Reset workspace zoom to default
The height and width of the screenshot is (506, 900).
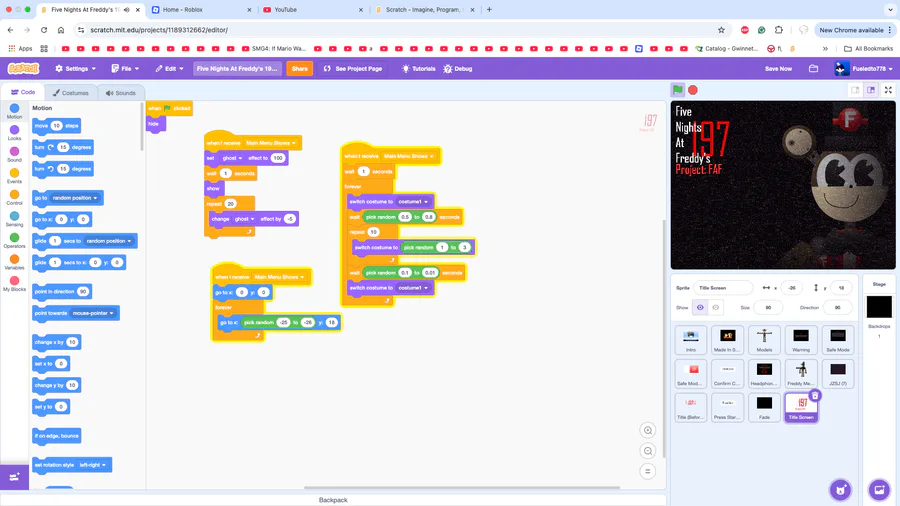coord(647,472)
